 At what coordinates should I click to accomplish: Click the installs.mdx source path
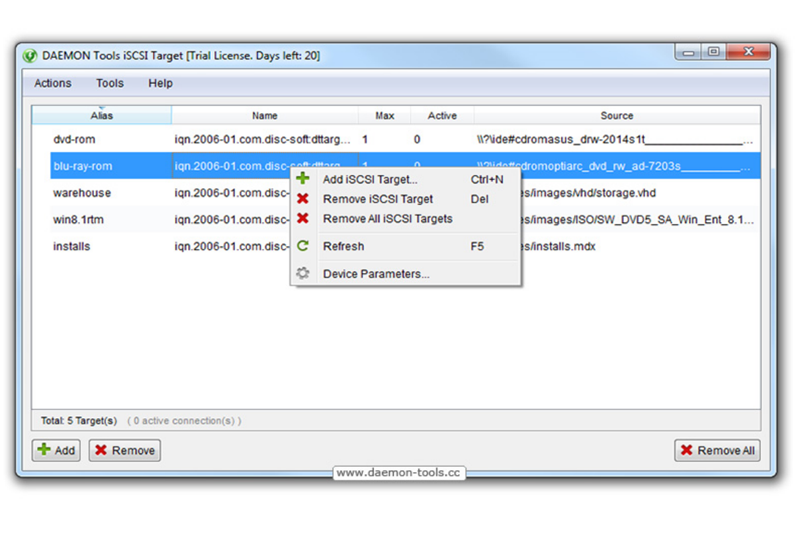[x=558, y=246]
